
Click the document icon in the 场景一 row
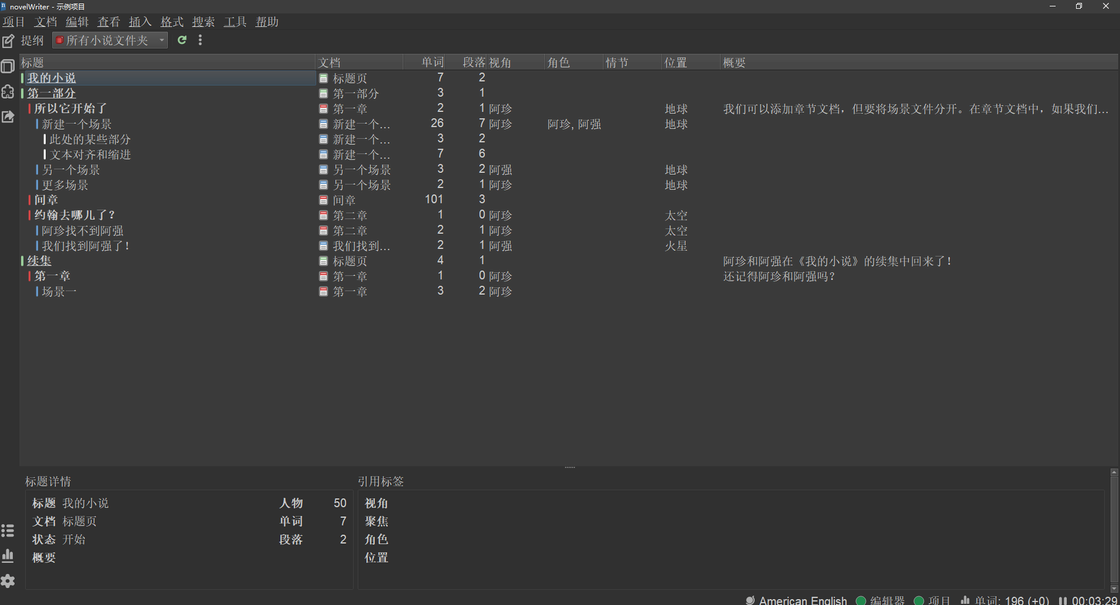pos(324,291)
